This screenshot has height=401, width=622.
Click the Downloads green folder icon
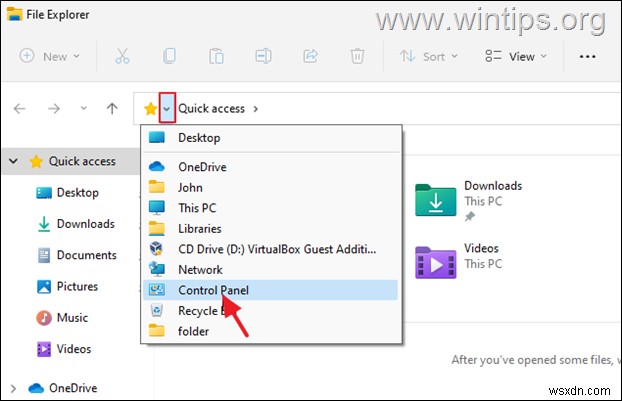436,200
